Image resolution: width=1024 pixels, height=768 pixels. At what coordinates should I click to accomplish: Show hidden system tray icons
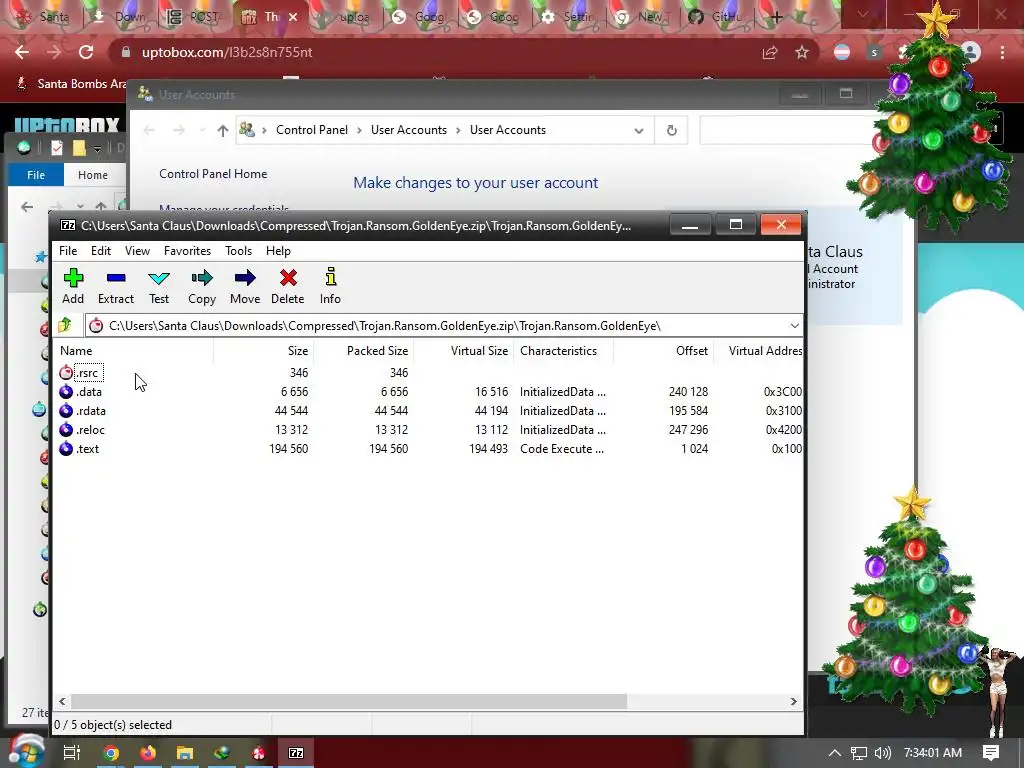pyautogui.click(x=835, y=753)
